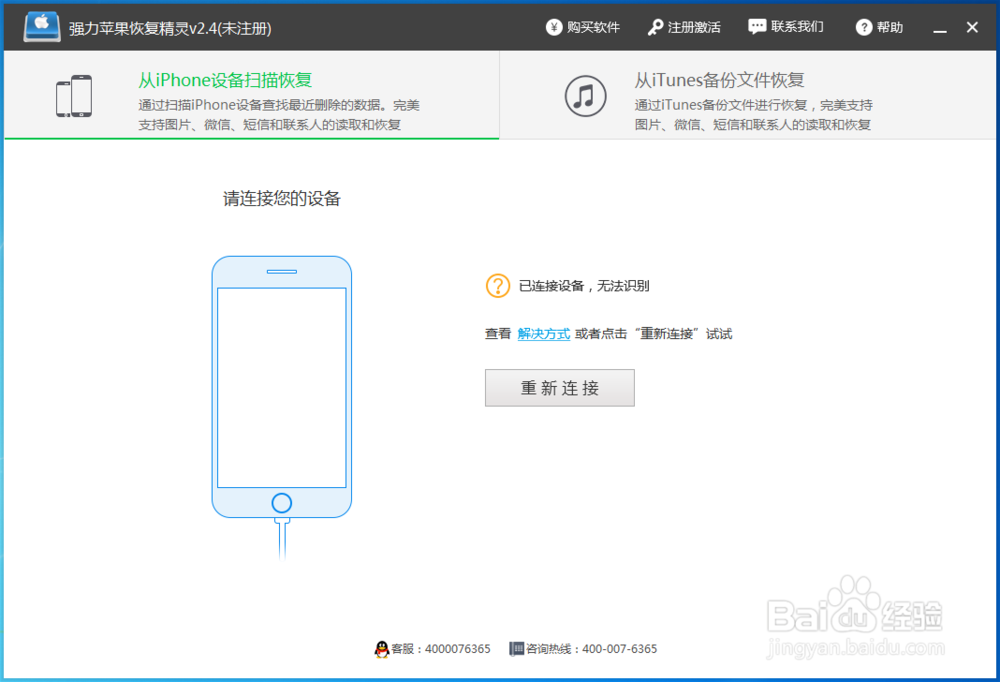Click the 重新连接 button
The width and height of the screenshot is (1000, 682).
pyautogui.click(x=559, y=388)
